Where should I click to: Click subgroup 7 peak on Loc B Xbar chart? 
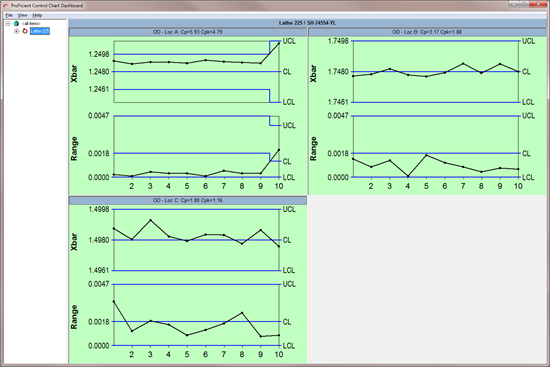tap(463, 64)
